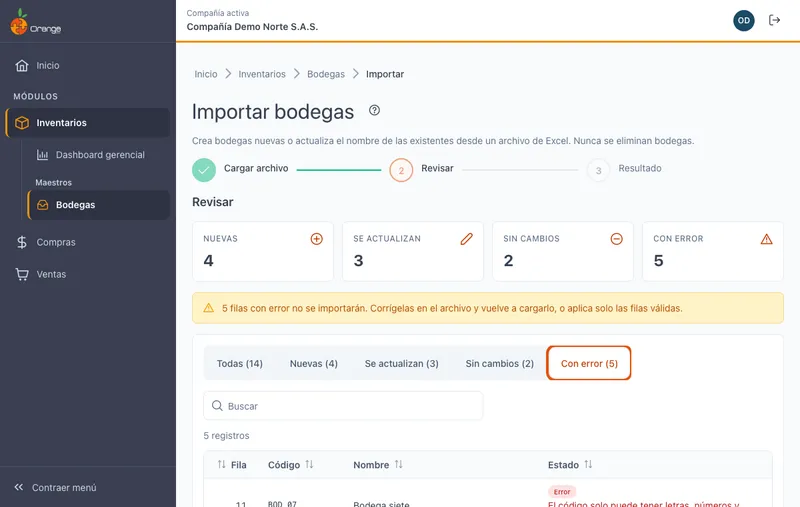
Task: Sort by Código column arrows
Action: point(309,464)
